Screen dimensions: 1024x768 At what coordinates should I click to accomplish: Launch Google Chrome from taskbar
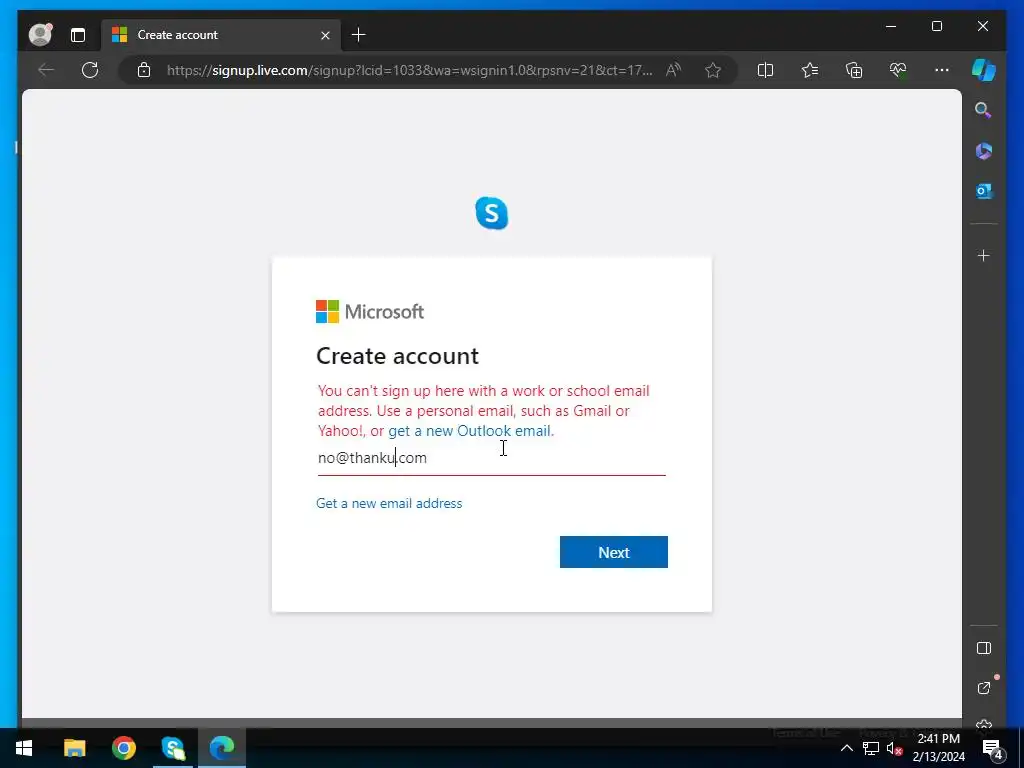123,748
